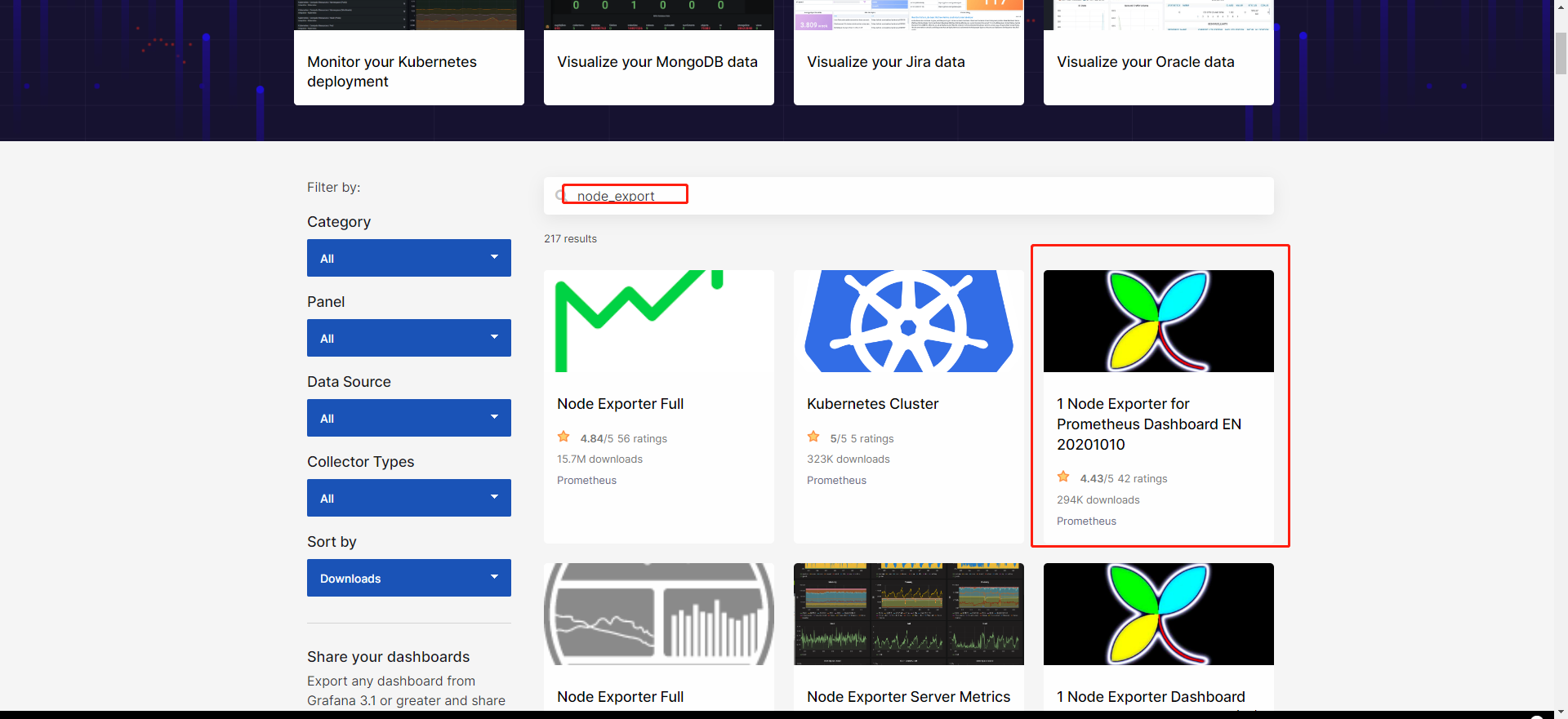Click the search magnifier icon in search bar
This screenshot has height=719, width=1568.
[559, 195]
